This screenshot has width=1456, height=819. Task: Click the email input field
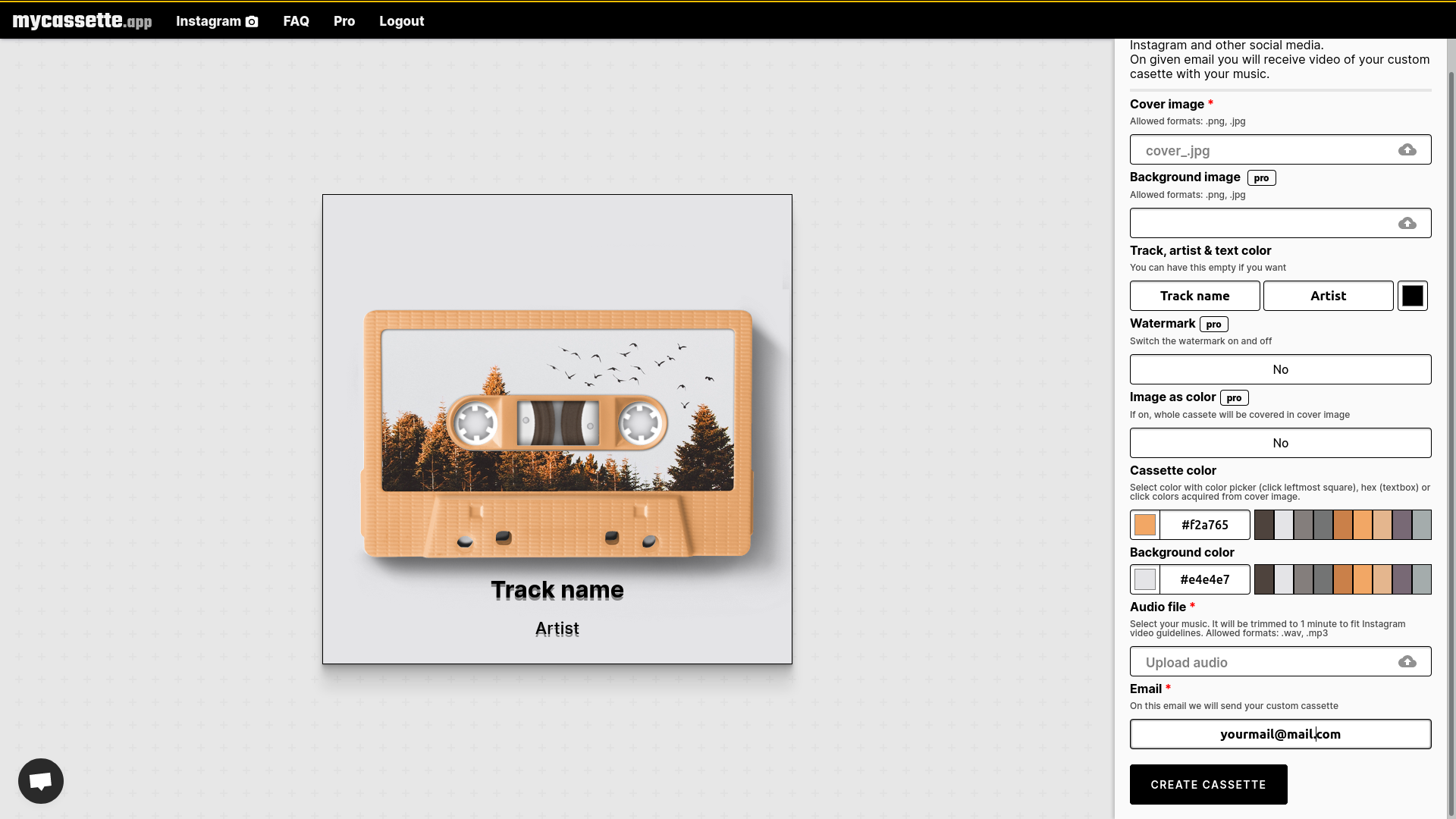(x=1280, y=734)
